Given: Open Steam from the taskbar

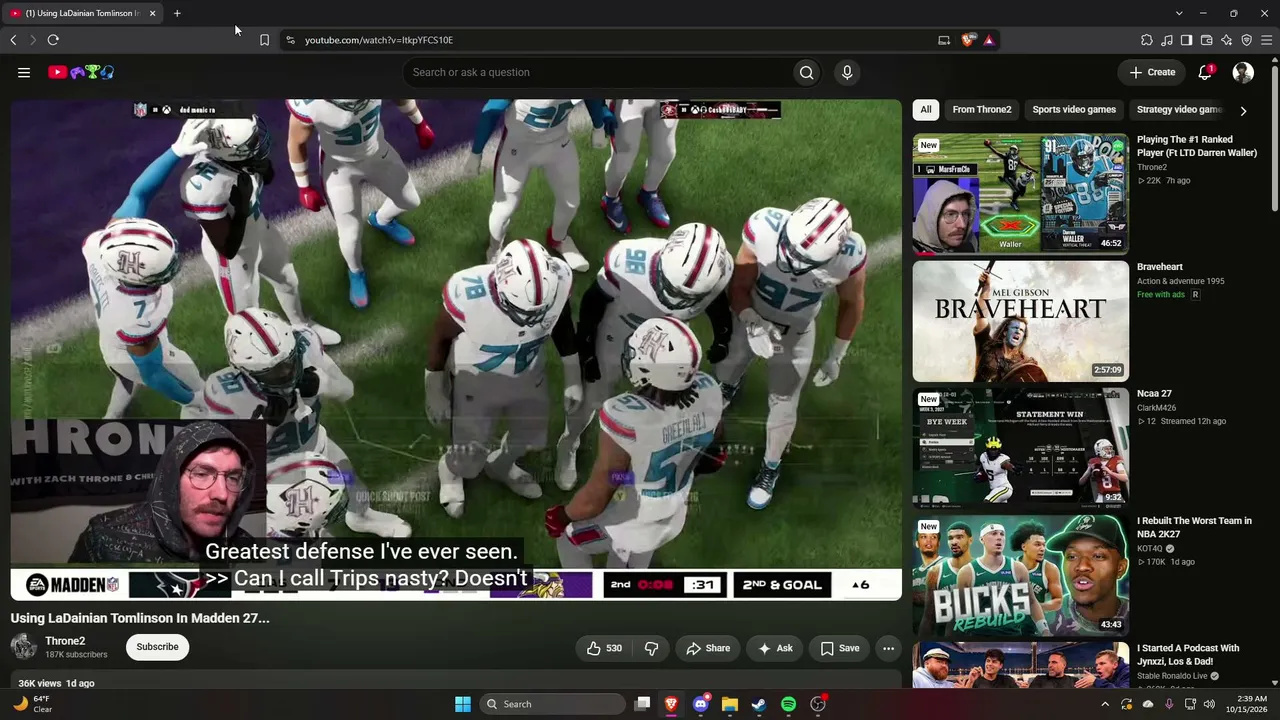Looking at the screenshot, I should pyautogui.click(x=759, y=704).
